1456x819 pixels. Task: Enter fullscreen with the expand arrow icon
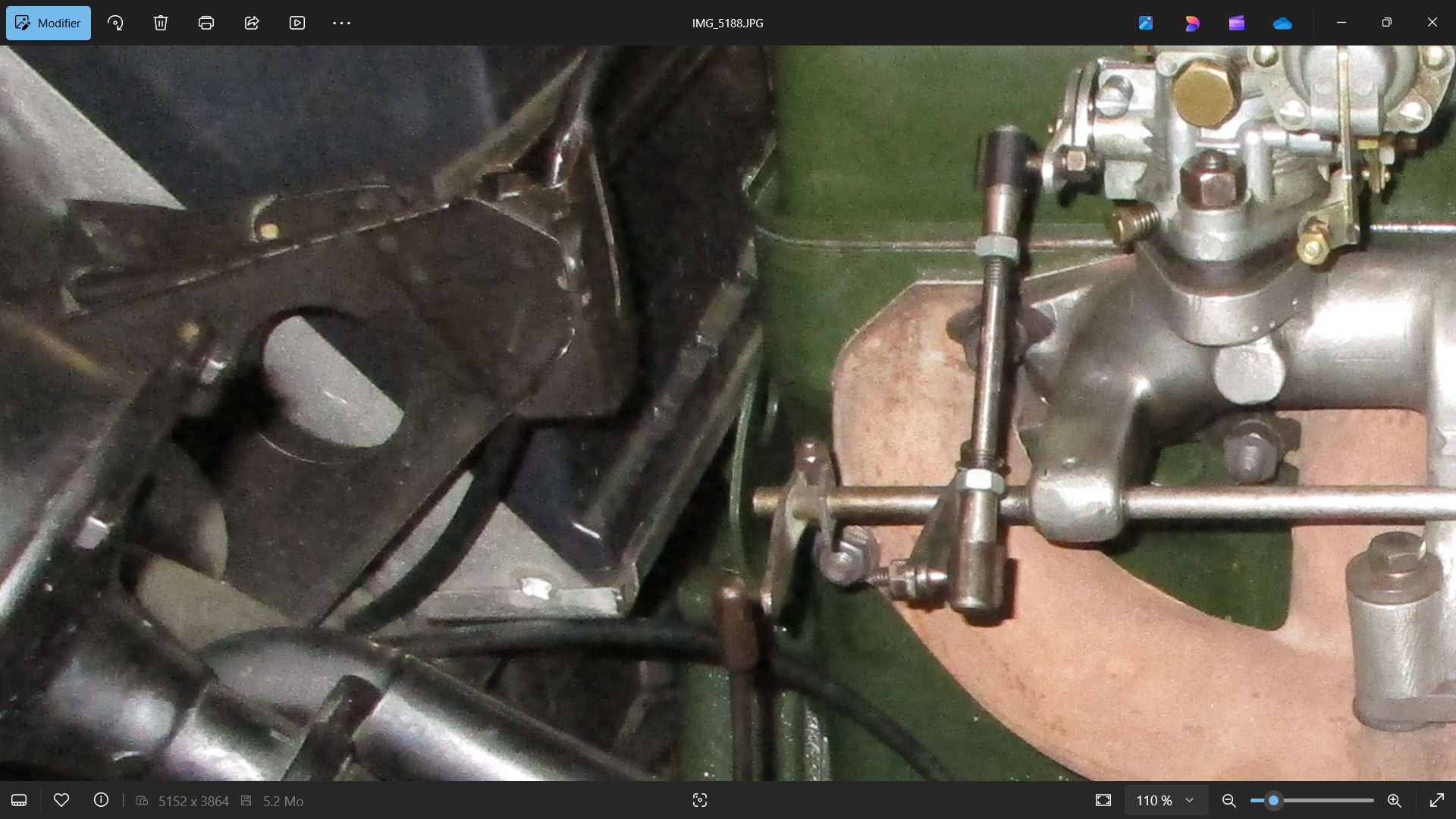(1436, 800)
